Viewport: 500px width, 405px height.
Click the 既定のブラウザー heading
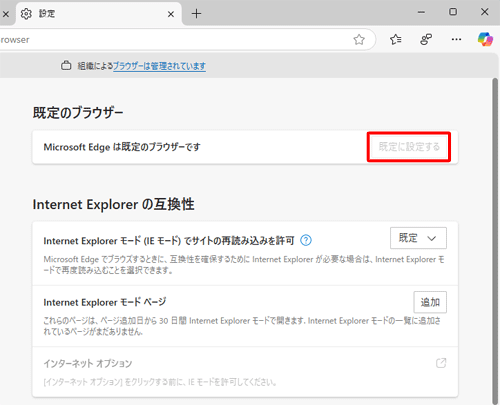click(78, 113)
